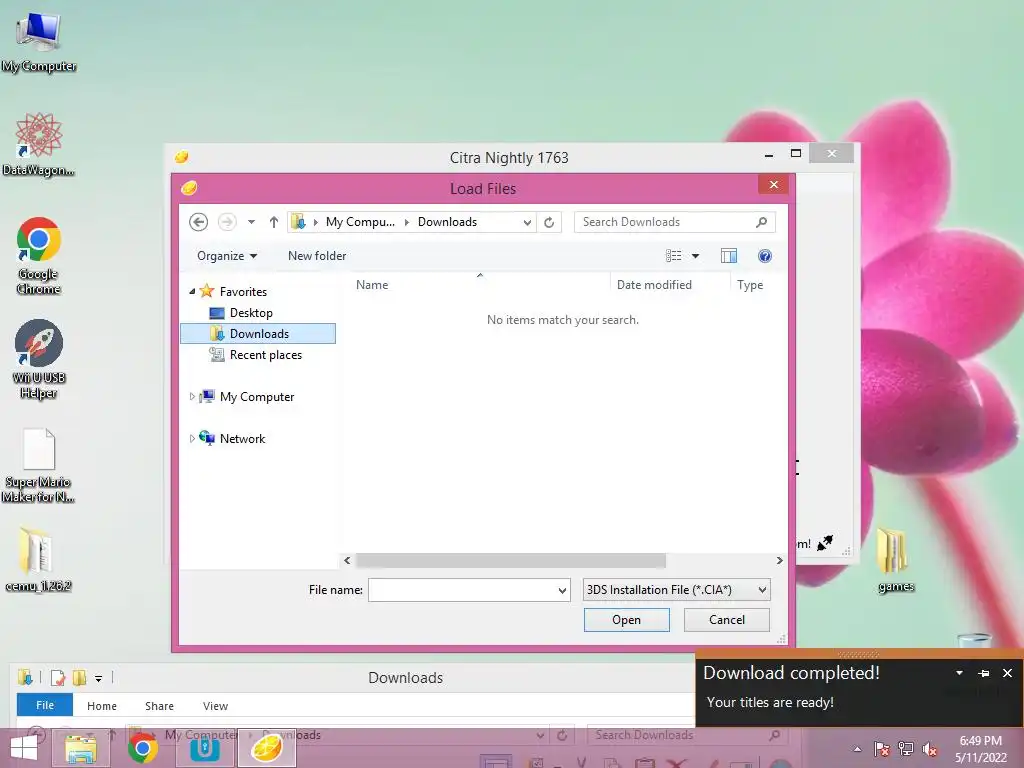Screen dimensions: 1024x768
Task: Switch to Share tab in Downloads window
Action: click(159, 706)
